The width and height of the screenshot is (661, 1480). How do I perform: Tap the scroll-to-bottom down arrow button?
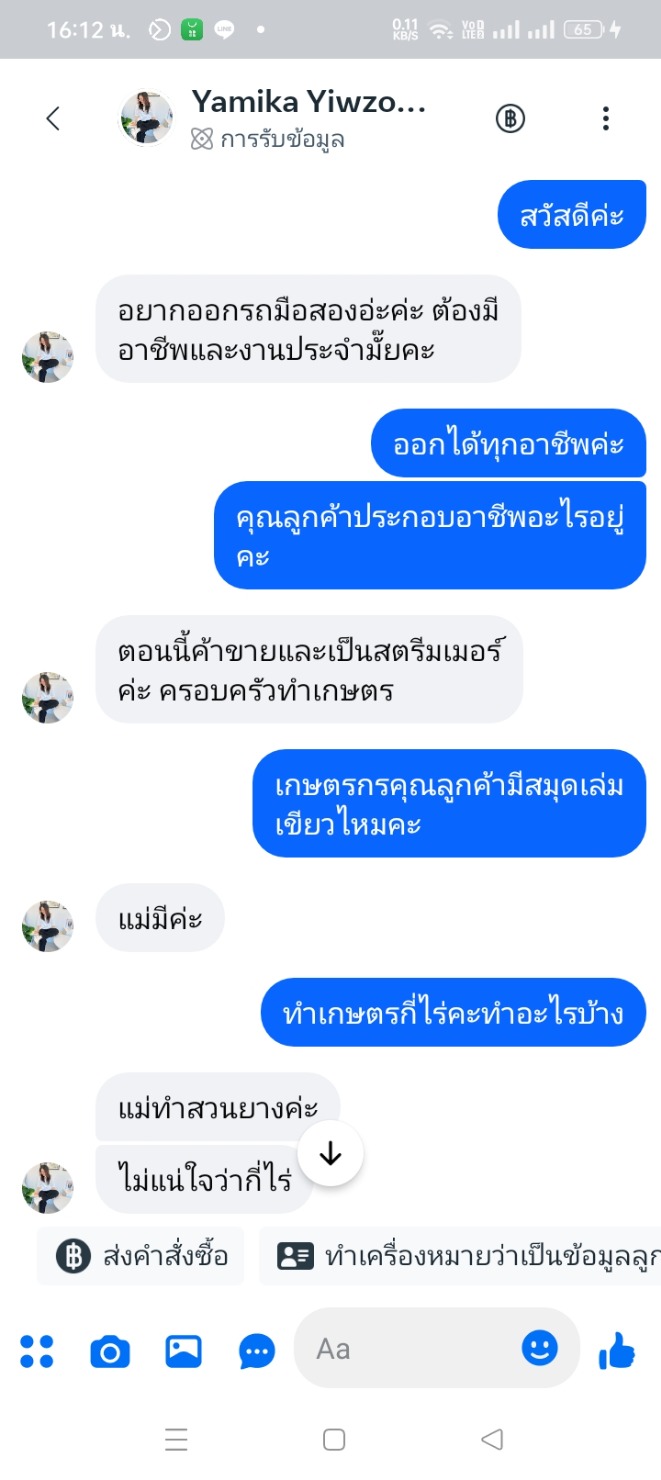pos(330,1154)
